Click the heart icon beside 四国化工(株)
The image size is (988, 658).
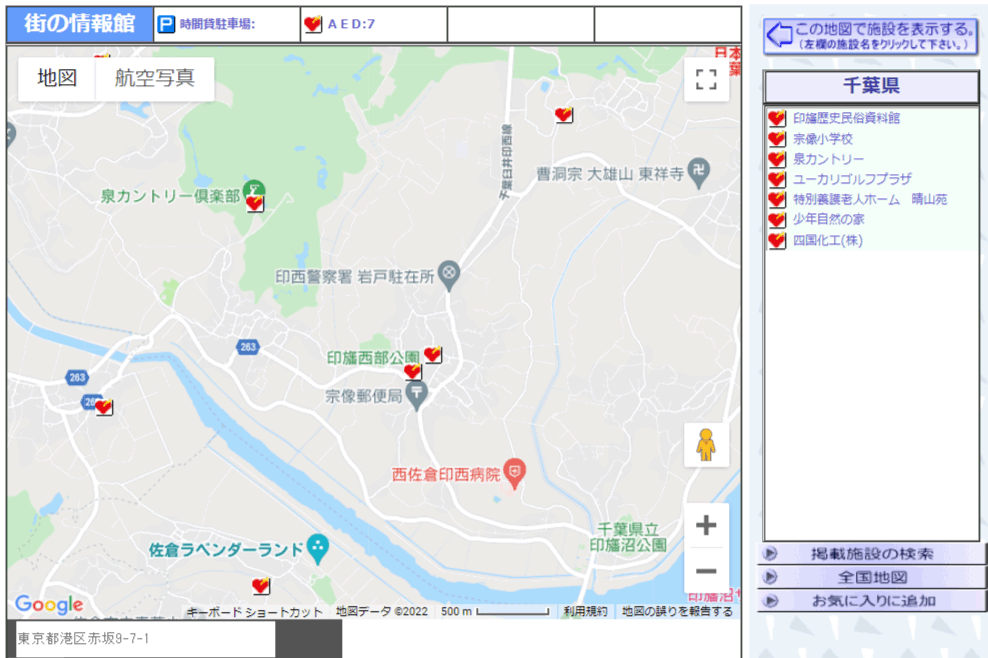coord(777,241)
